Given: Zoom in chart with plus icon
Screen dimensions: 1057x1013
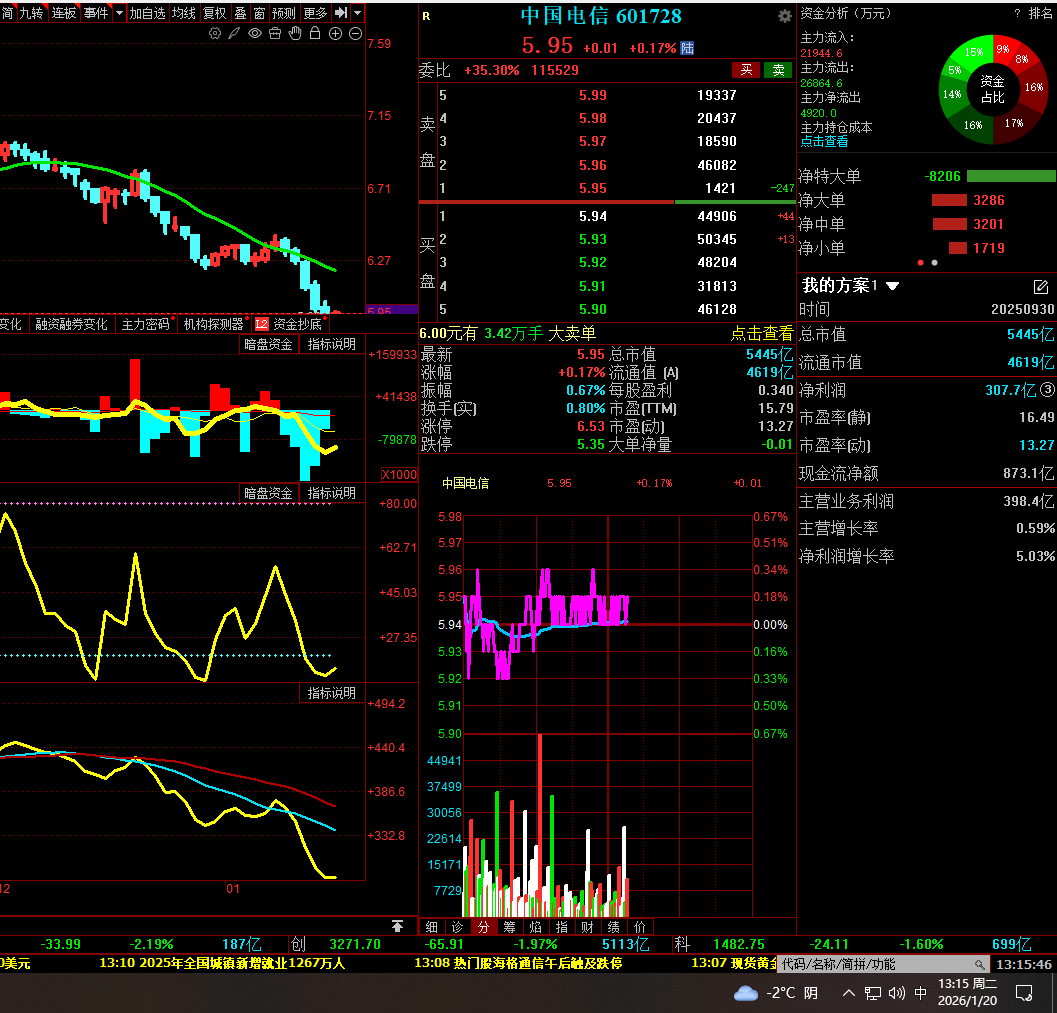Looking at the screenshot, I should (x=335, y=33).
